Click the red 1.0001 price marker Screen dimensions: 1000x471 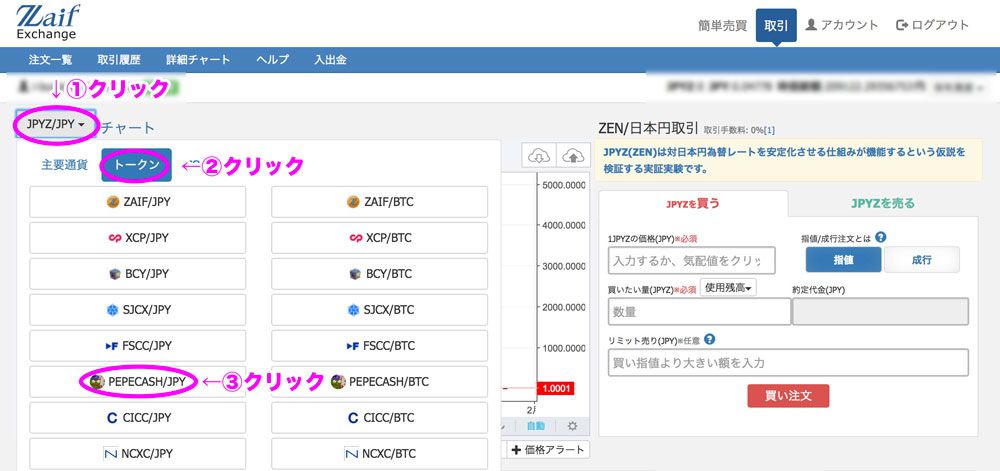click(x=557, y=388)
